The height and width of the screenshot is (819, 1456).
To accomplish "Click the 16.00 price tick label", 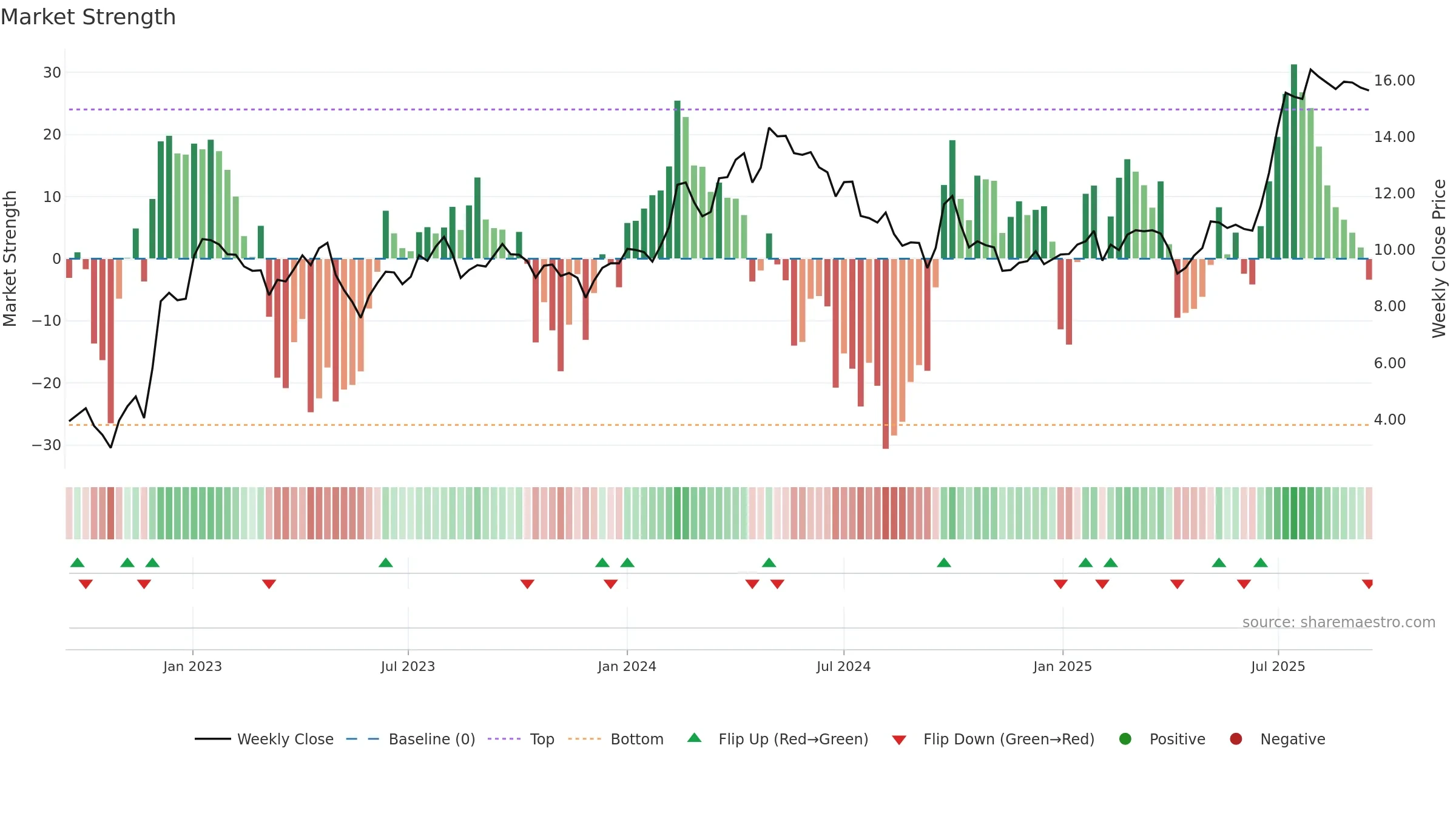I will 1394,81.
